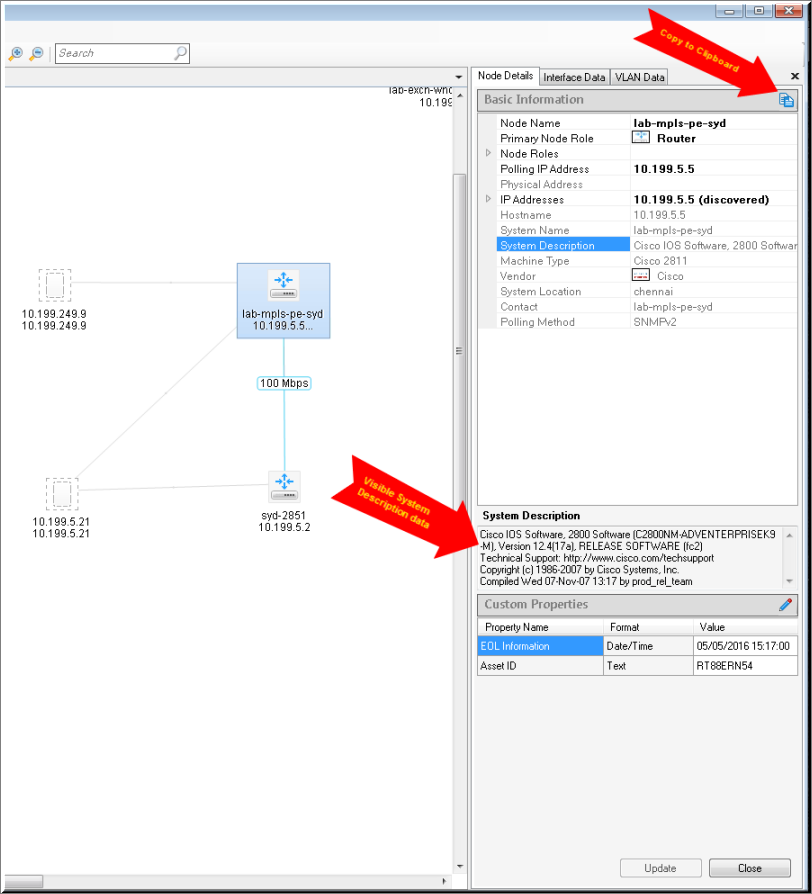The image size is (812, 894).
Task: Maximize the application window
Action: pos(759,10)
